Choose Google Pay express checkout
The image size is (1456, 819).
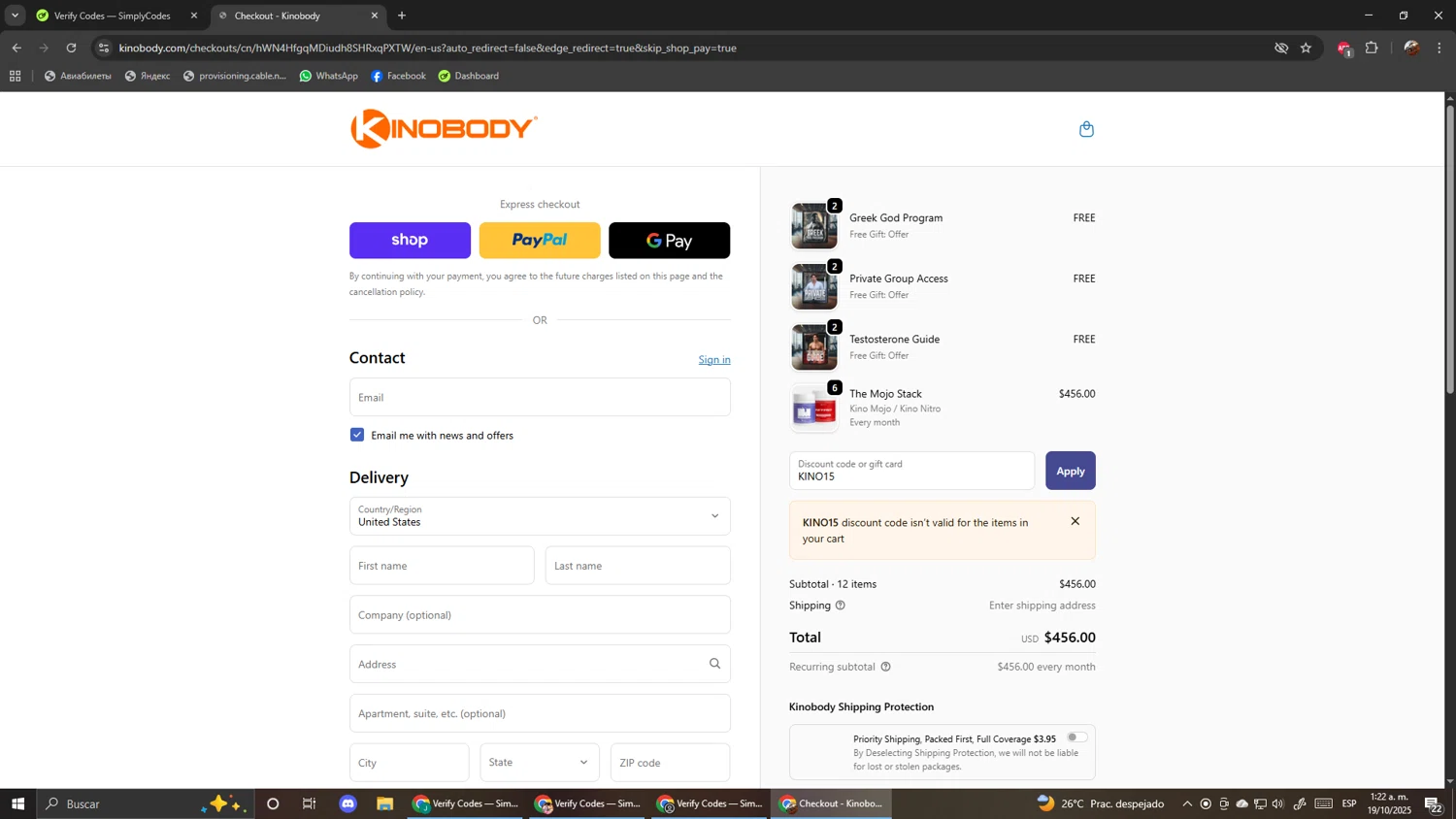pos(669,241)
